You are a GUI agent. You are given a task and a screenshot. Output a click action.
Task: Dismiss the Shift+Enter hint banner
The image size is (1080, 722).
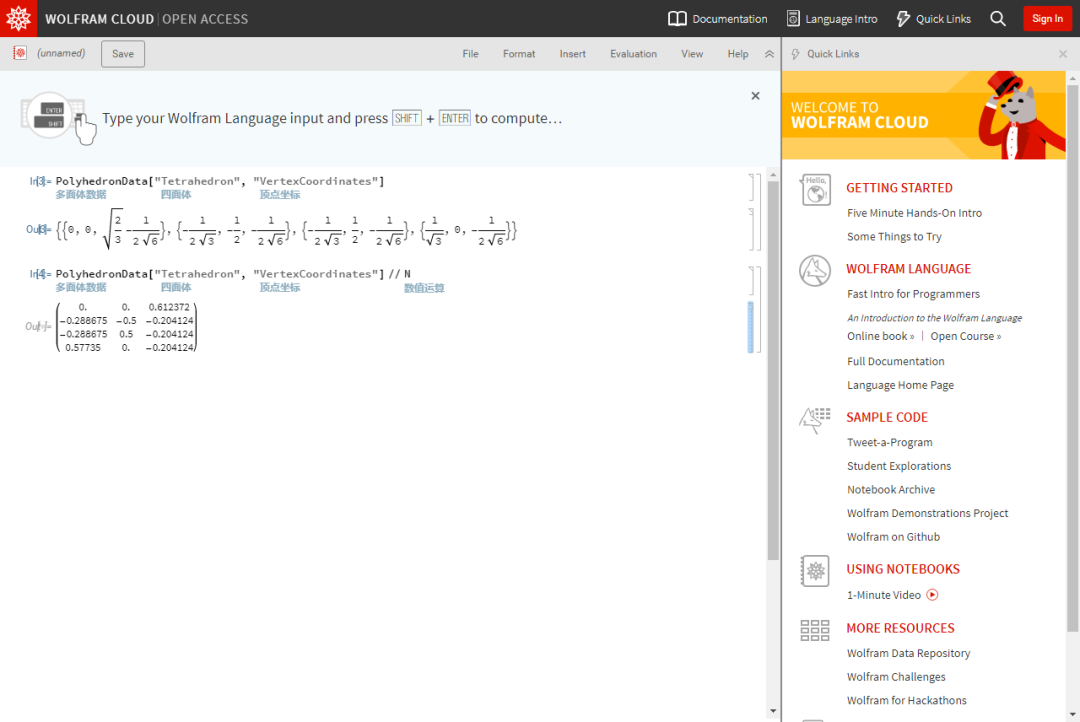(756, 96)
